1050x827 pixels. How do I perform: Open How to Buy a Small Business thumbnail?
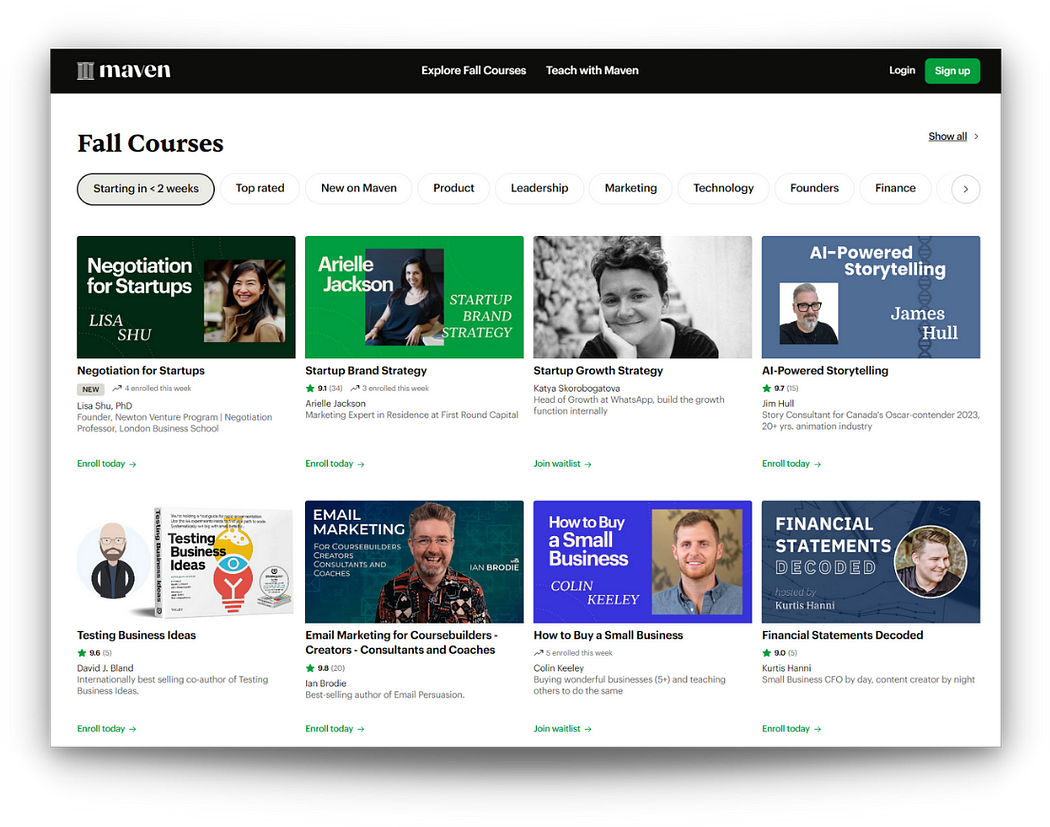(x=643, y=562)
